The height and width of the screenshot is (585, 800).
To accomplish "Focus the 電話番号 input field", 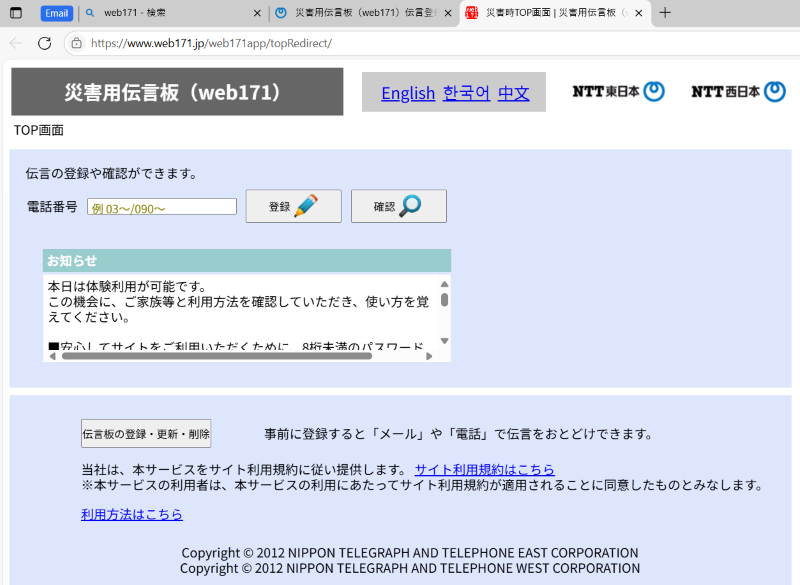I will (162, 207).
